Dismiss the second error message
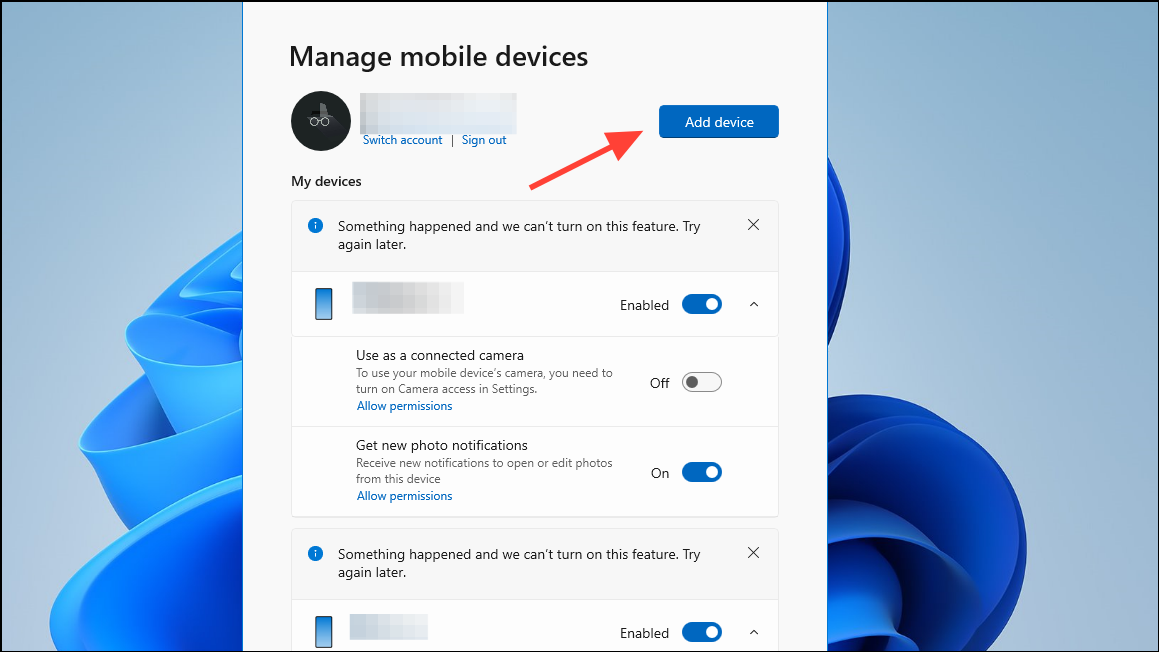This screenshot has height=652, width=1159. click(753, 552)
